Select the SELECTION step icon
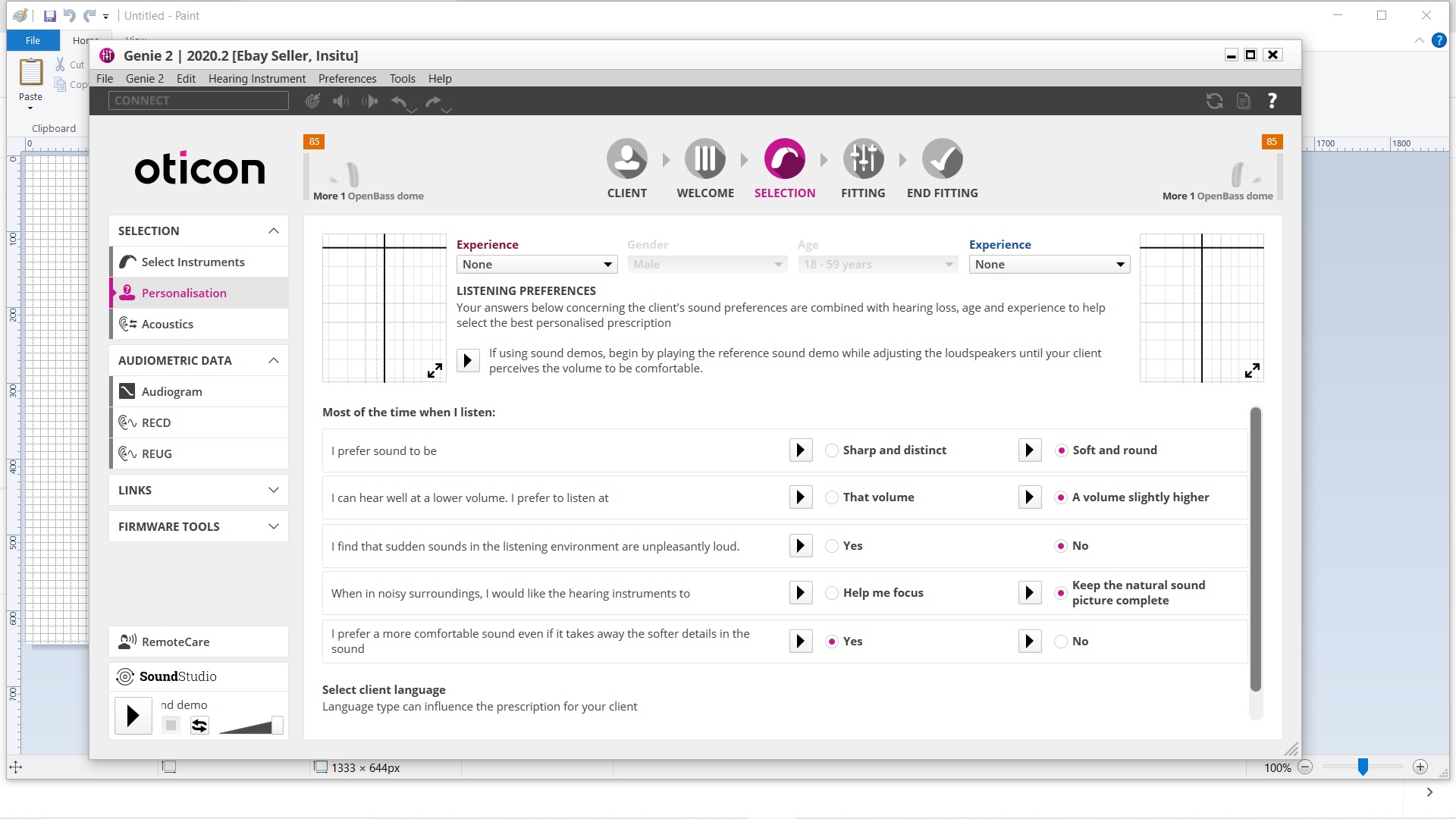1456x819 pixels. click(x=784, y=158)
